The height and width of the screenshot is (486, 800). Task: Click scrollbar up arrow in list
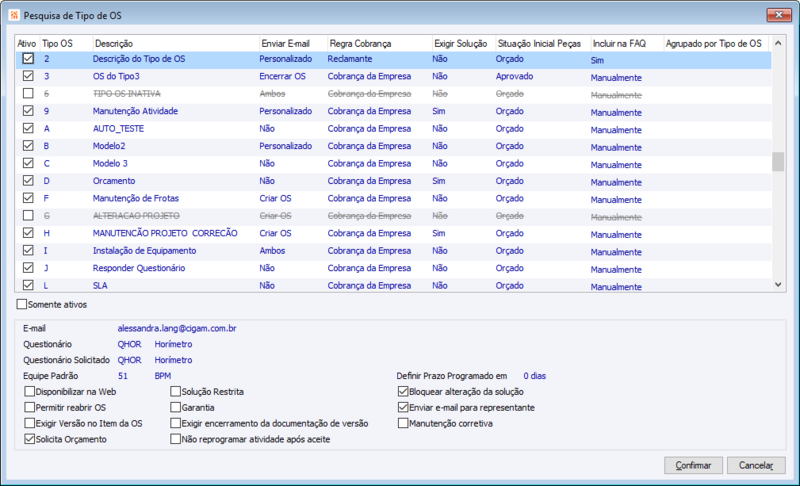click(x=778, y=43)
